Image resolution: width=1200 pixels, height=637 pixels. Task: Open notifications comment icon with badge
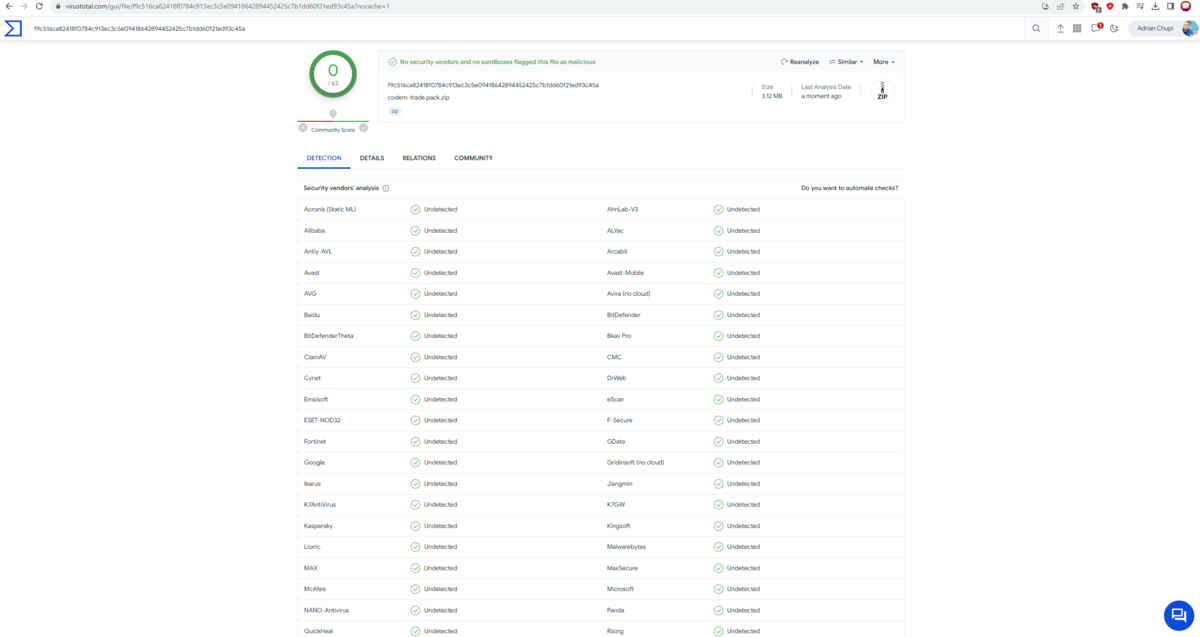click(1096, 28)
